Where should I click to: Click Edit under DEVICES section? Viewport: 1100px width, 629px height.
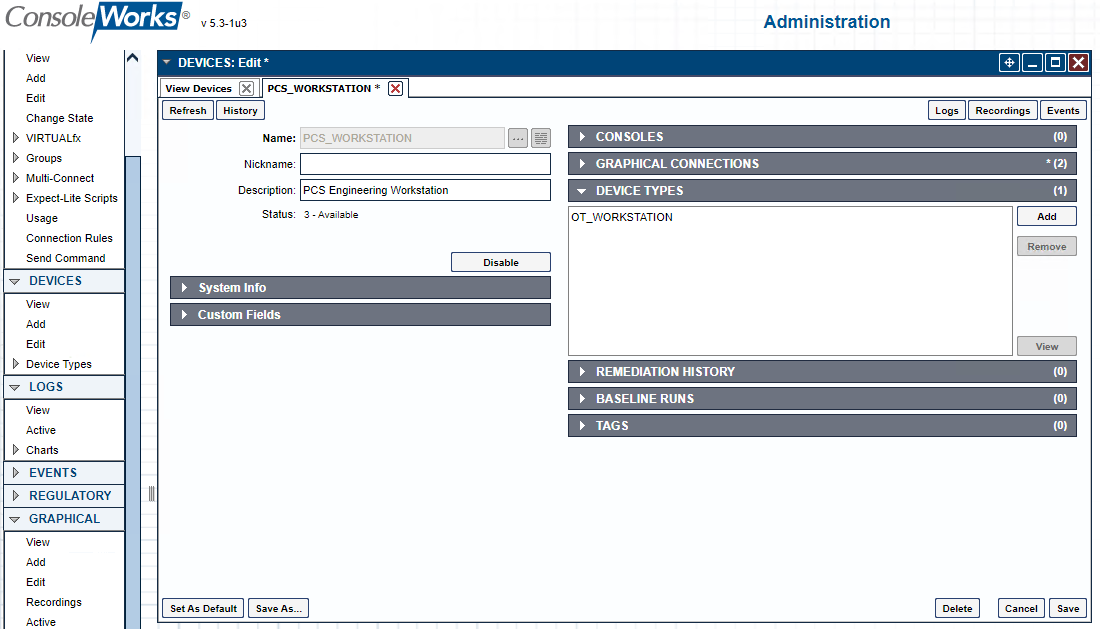click(36, 344)
